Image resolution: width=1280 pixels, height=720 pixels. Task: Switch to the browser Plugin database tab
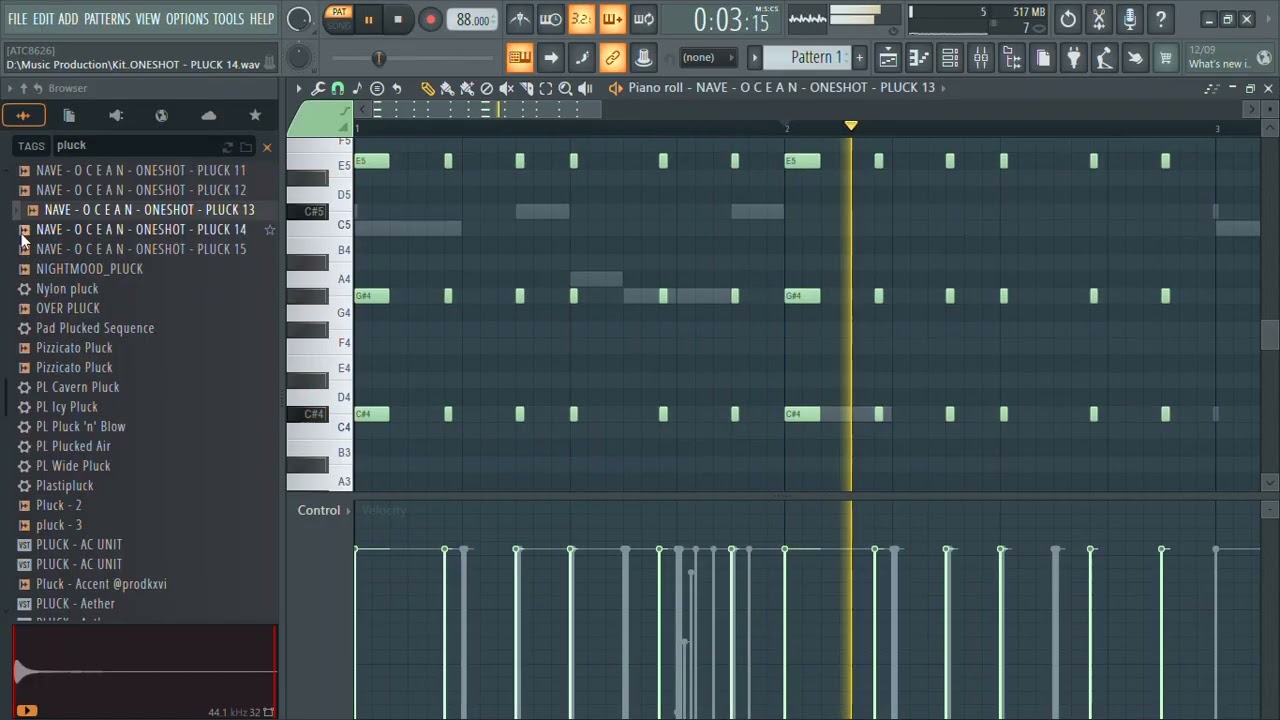pos(116,116)
